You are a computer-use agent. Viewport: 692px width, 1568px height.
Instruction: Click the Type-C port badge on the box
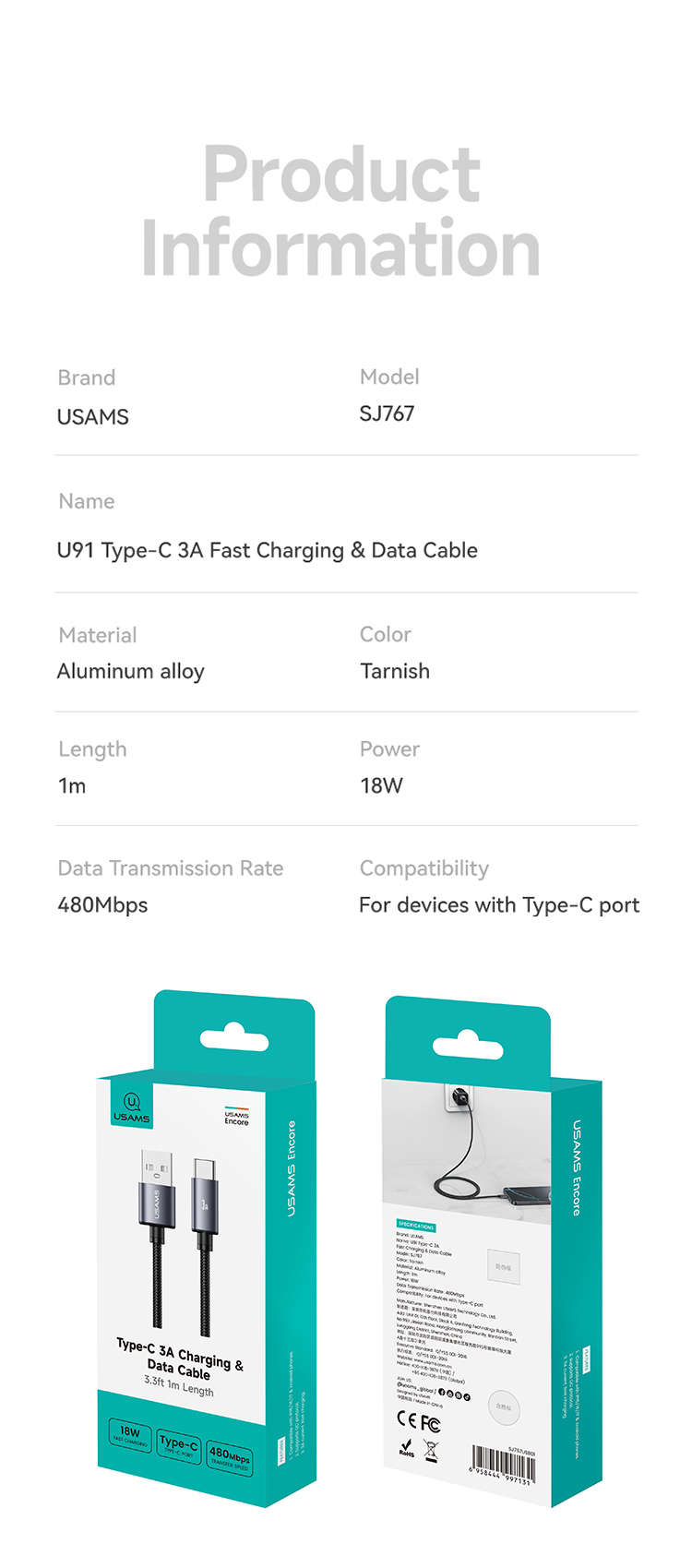tap(178, 1444)
